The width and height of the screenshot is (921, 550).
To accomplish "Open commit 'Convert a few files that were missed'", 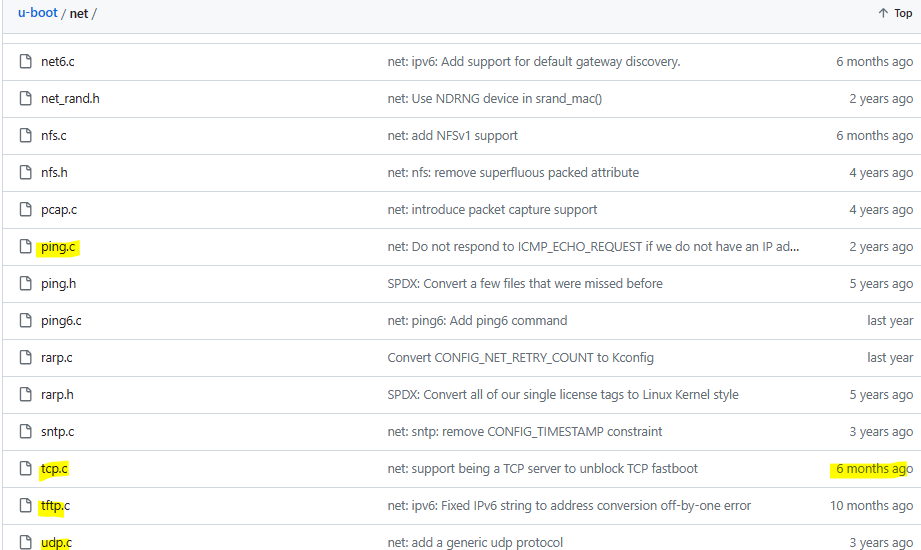I will click(x=525, y=284).
